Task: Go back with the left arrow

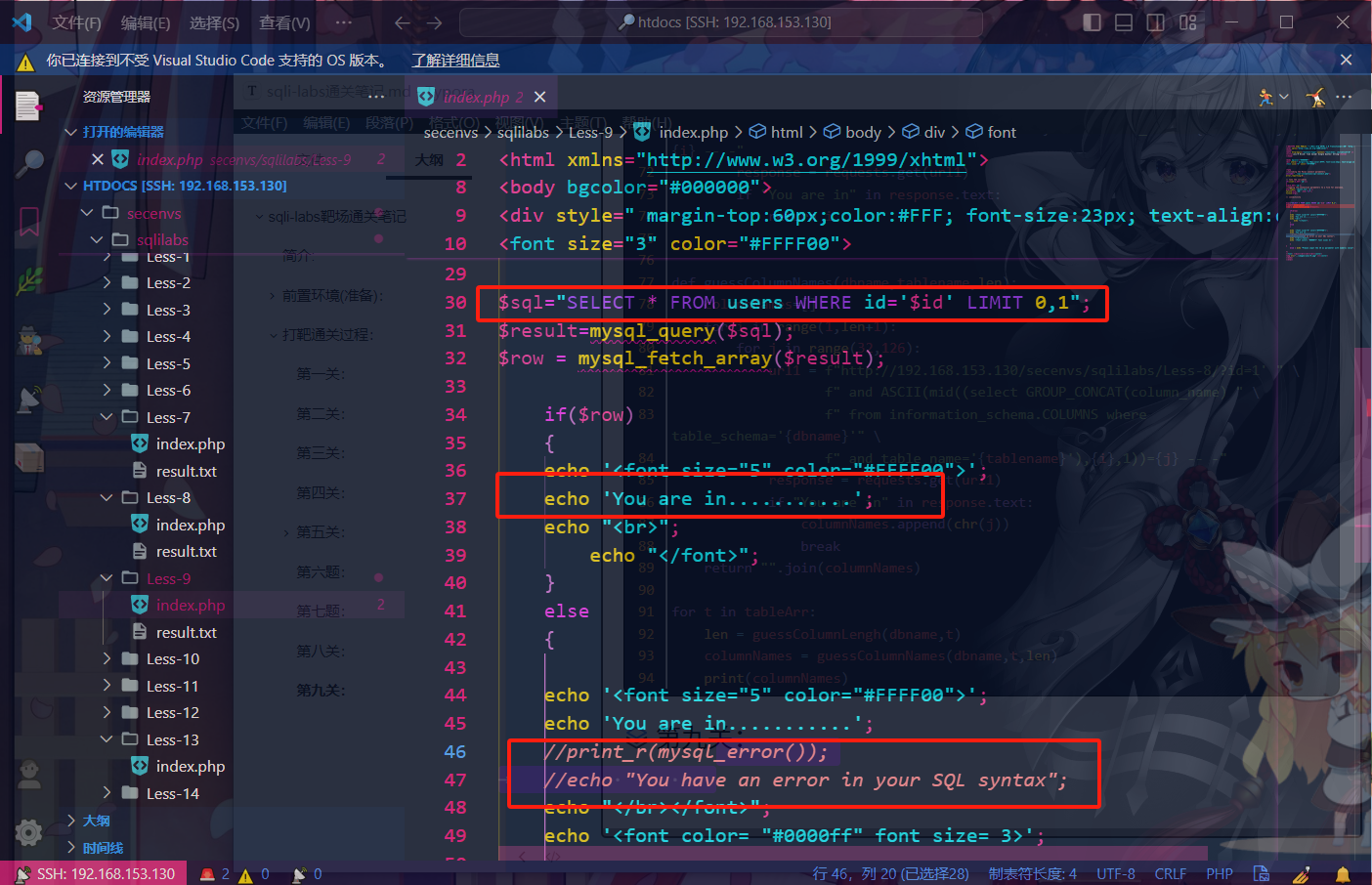Action: (x=402, y=22)
